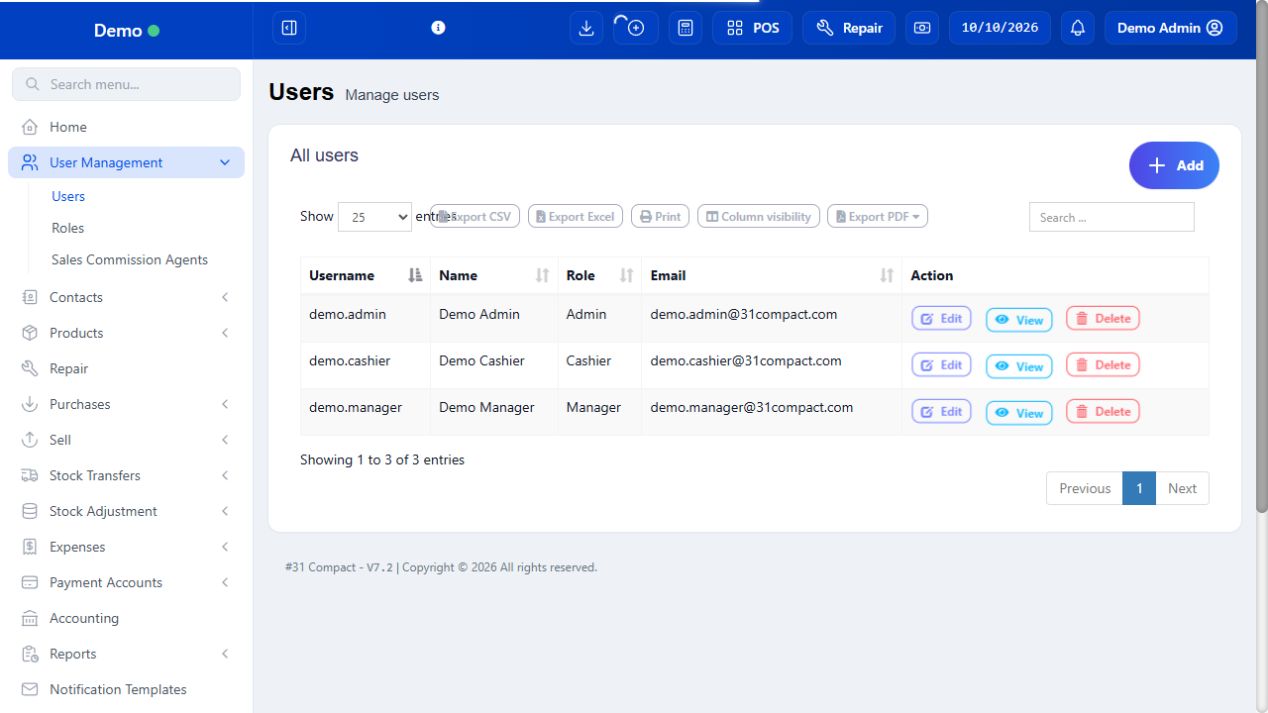Sort by the Username column
The width and height of the screenshot is (1268, 713).
click(365, 275)
